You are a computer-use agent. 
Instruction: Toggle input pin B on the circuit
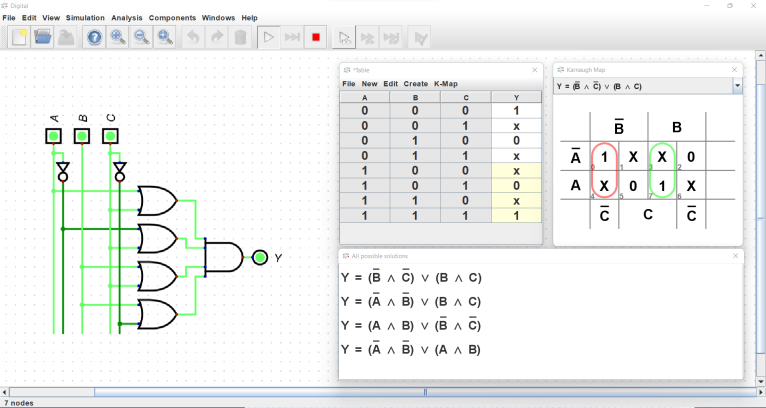pos(82,135)
